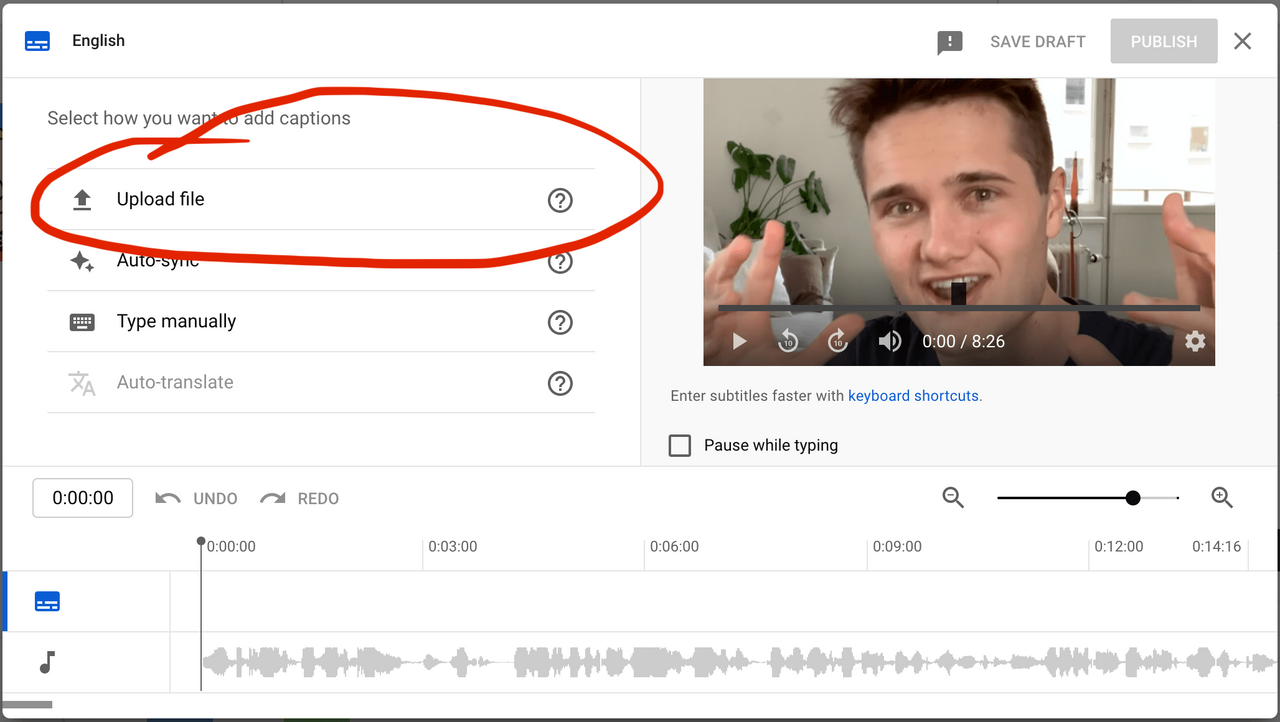This screenshot has height=722, width=1280.
Task: Open the keyboard shortcuts link
Action: (x=913, y=395)
